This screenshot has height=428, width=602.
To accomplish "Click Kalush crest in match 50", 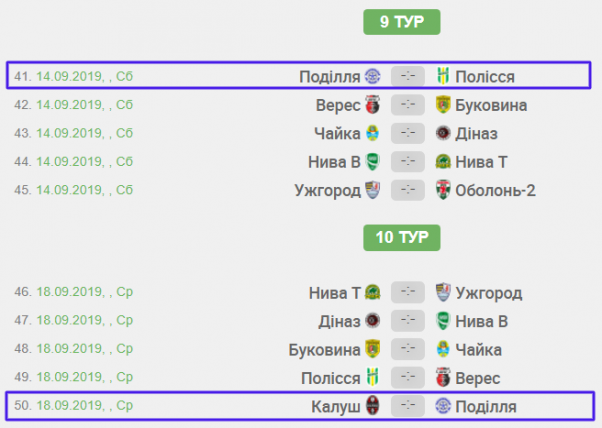I will 372,405.
